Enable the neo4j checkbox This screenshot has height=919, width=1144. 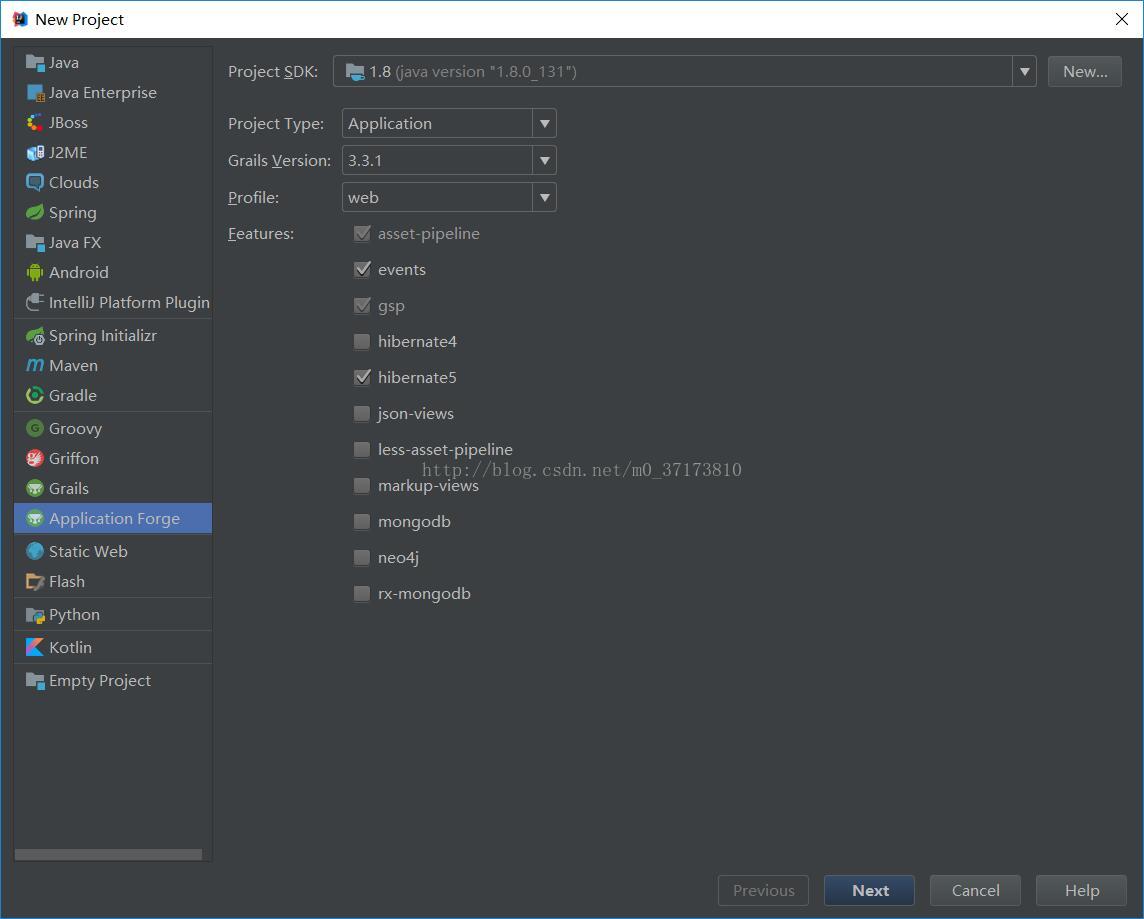362,557
